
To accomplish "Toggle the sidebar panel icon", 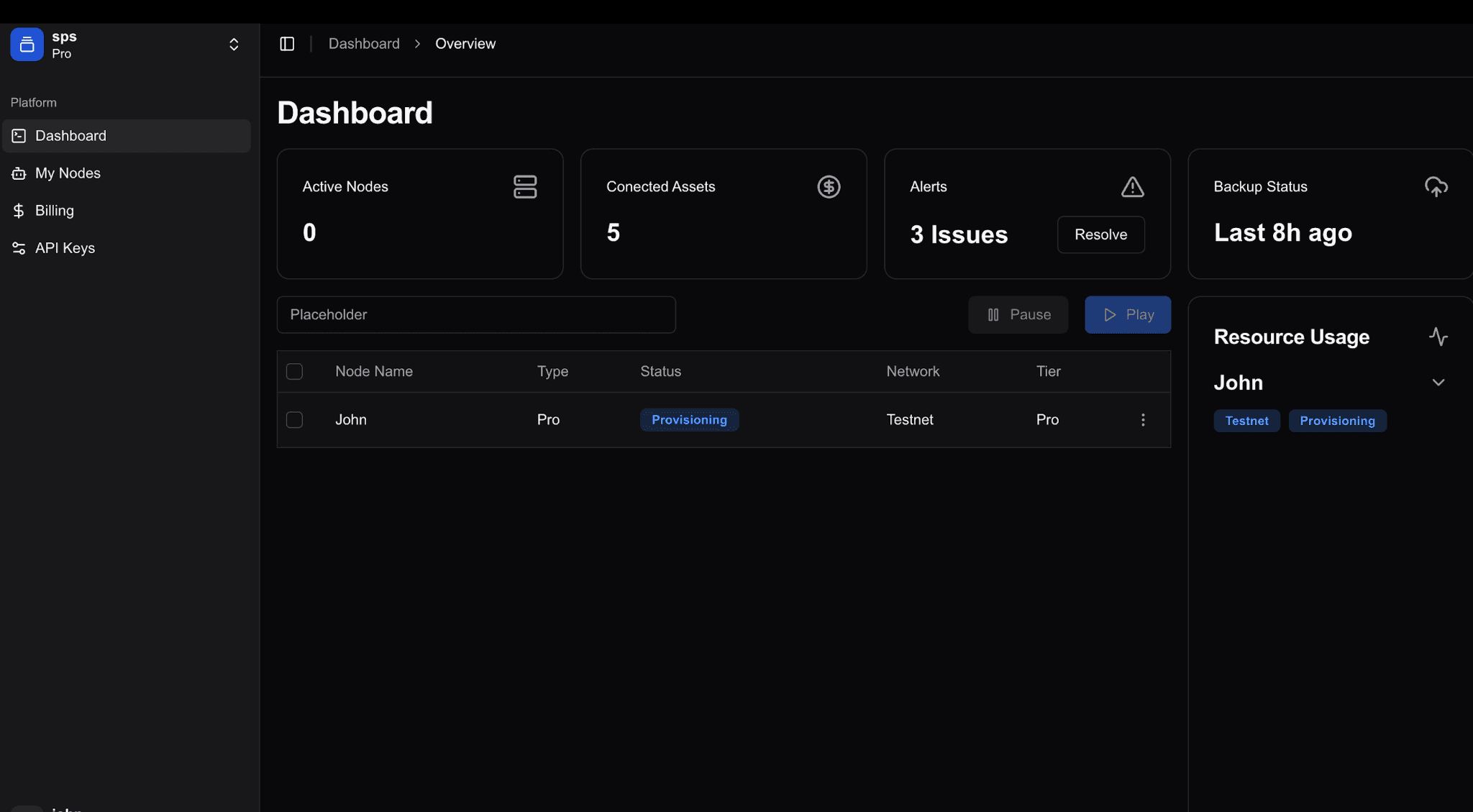I will point(287,44).
